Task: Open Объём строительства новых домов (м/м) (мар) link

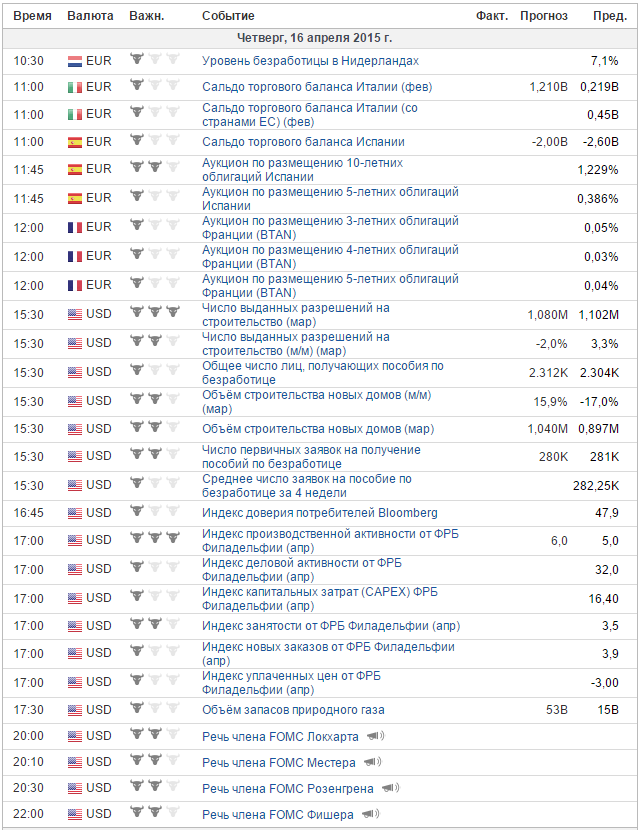Action: [x=317, y=402]
